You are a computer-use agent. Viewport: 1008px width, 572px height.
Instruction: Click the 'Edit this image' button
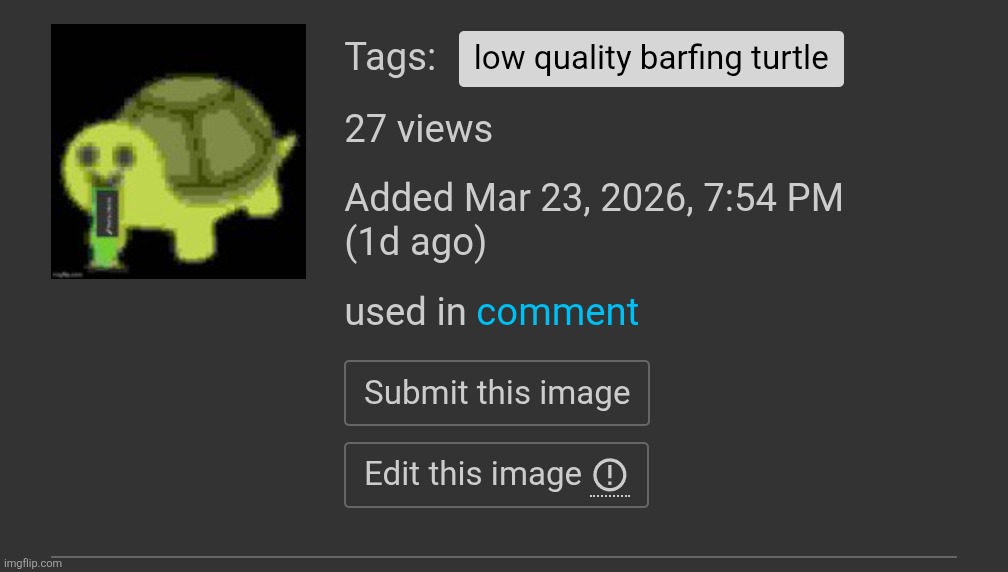pyautogui.click(x=496, y=475)
